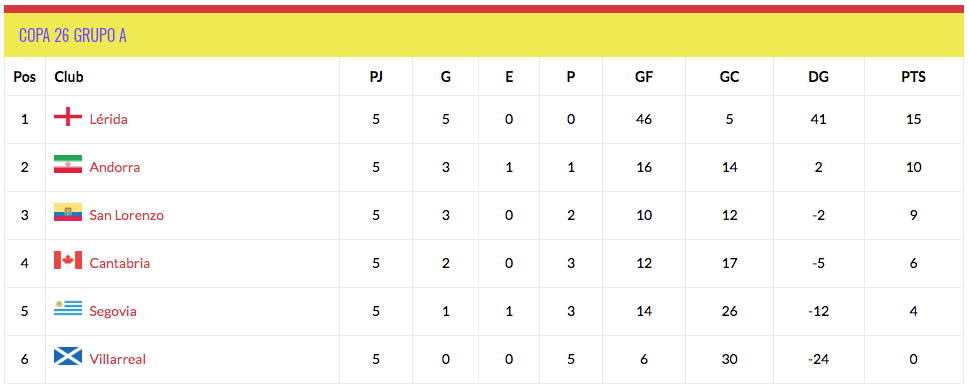The height and width of the screenshot is (389, 969).
Task: Sort by the GF column header
Action: (x=643, y=77)
